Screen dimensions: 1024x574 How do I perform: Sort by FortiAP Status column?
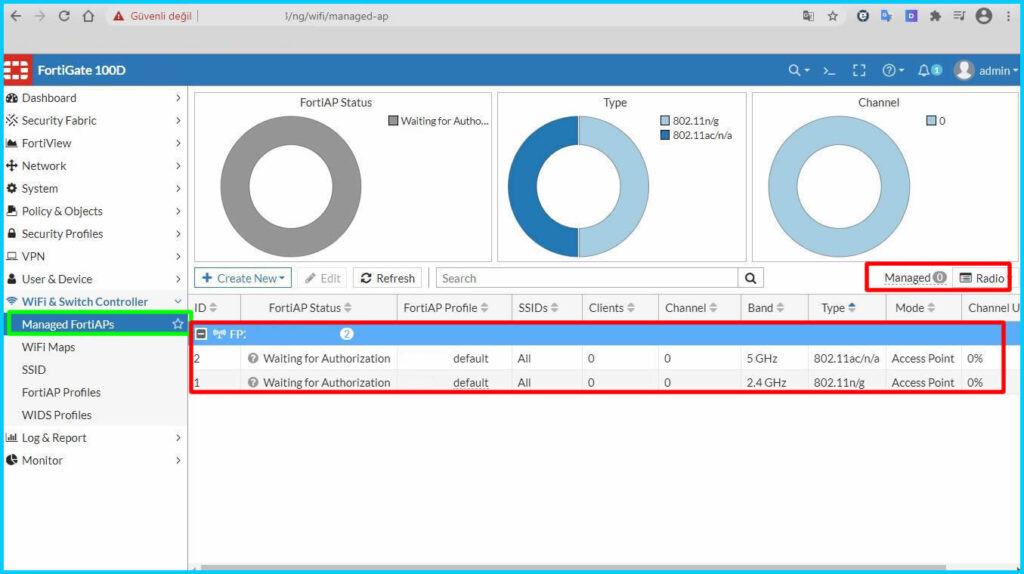[x=310, y=308]
